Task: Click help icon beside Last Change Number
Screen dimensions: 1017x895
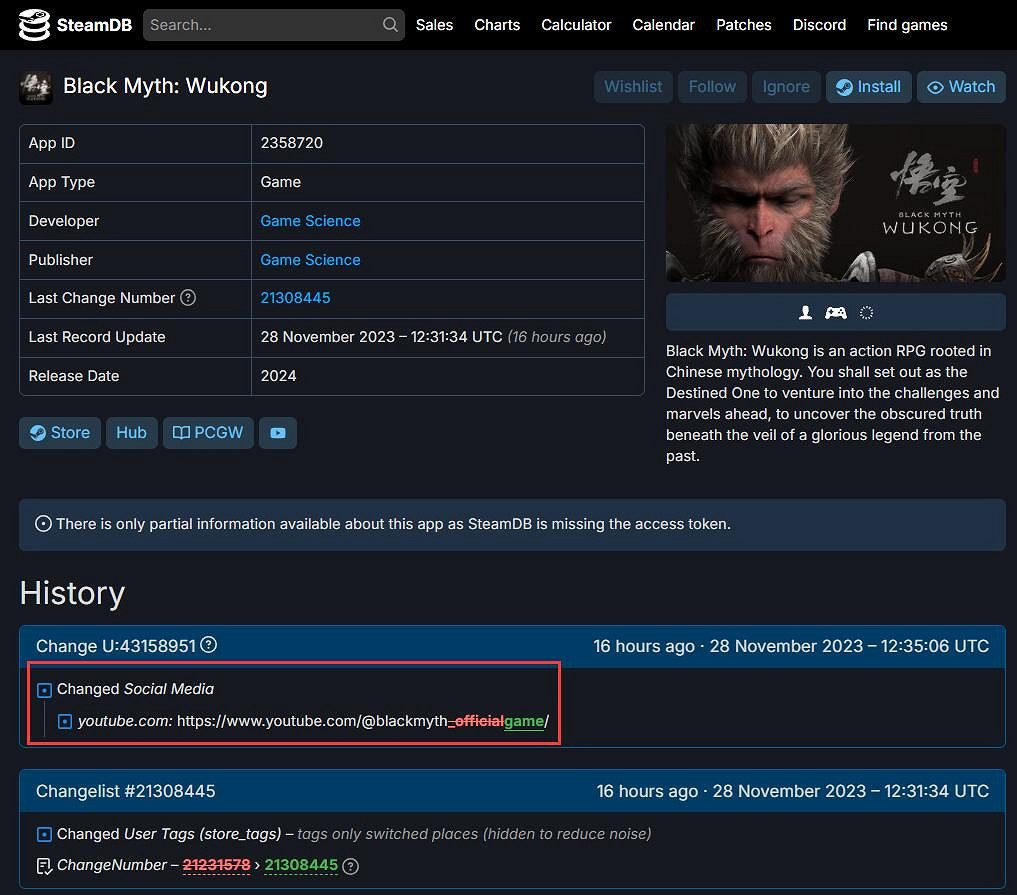Action: pyautogui.click(x=188, y=298)
